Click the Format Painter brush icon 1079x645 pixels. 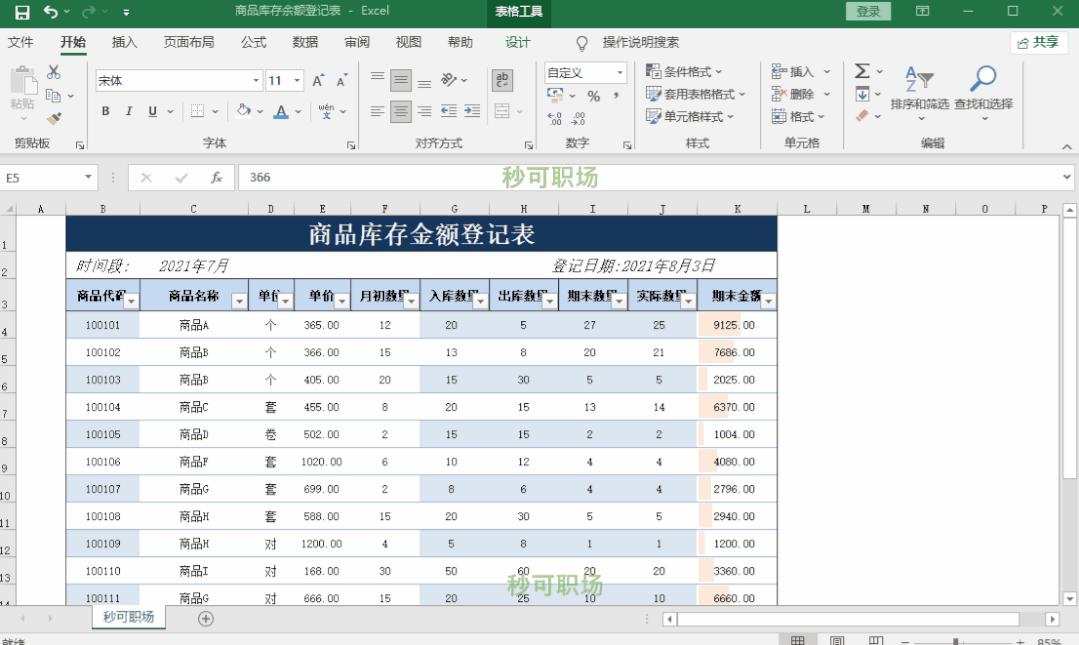[54, 118]
